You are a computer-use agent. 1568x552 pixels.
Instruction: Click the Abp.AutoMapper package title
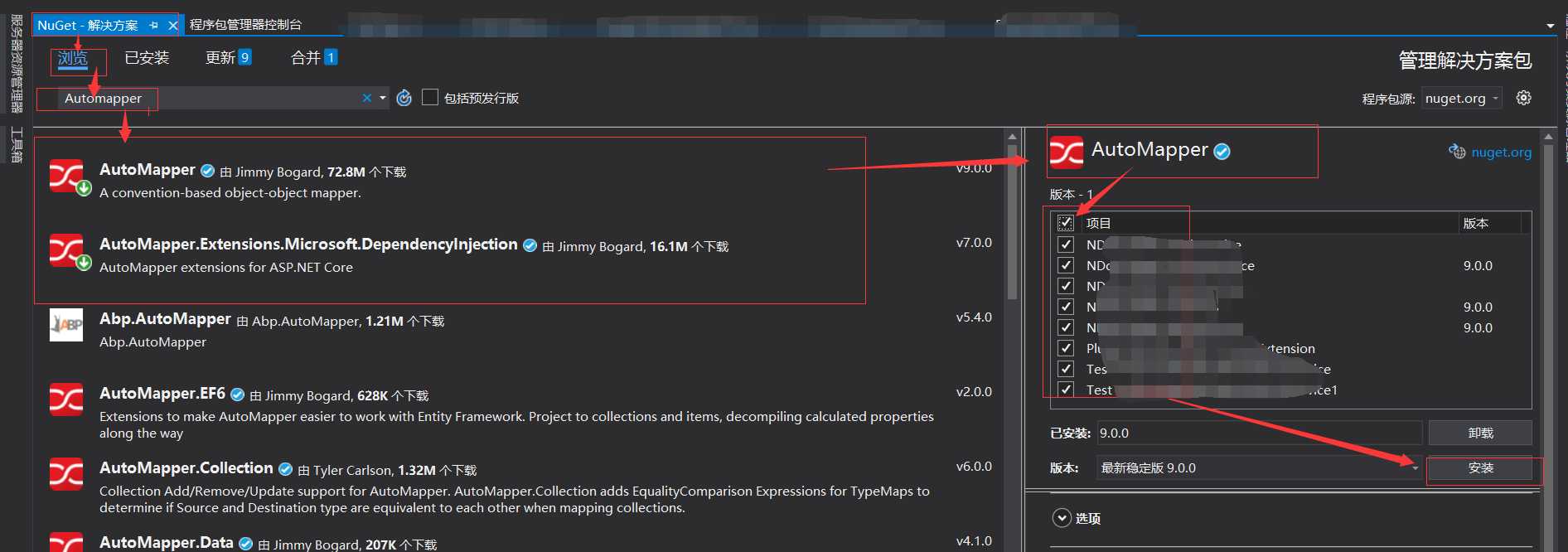[166, 319]
